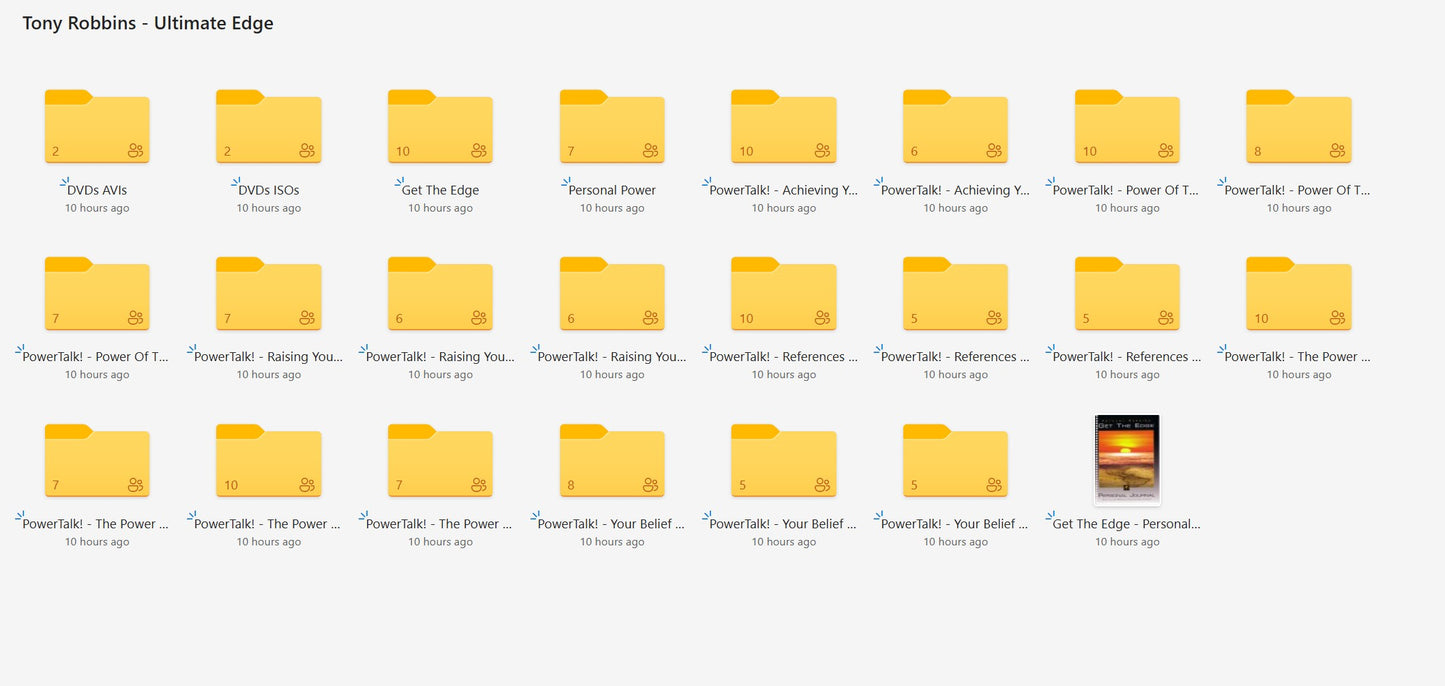Click the "Get The Edge" folder name

coord(440,190)
